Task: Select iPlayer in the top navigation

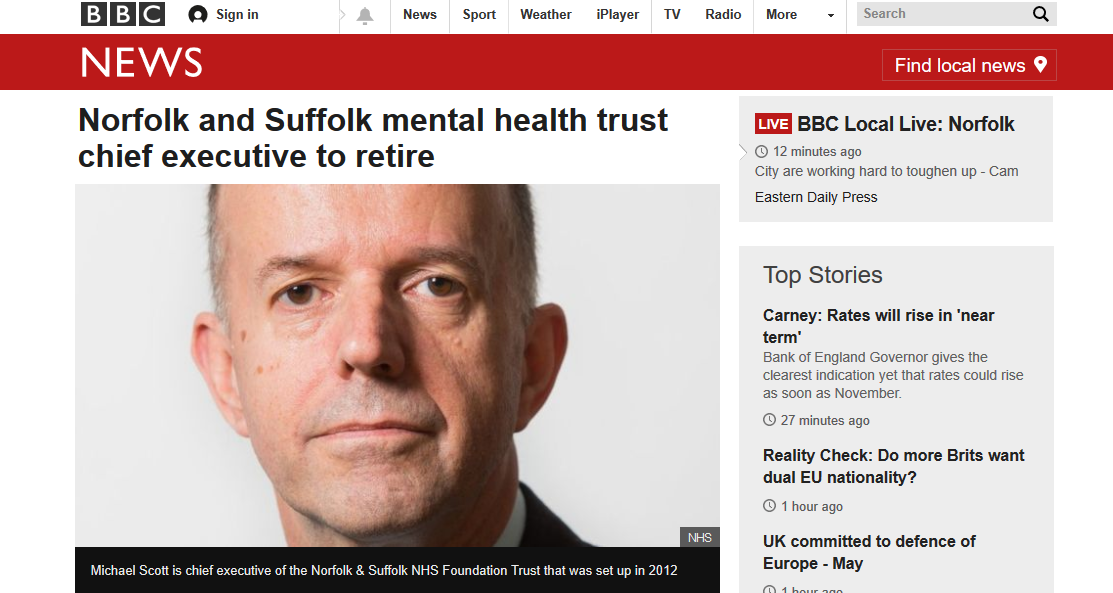Action: pos(618,14)
